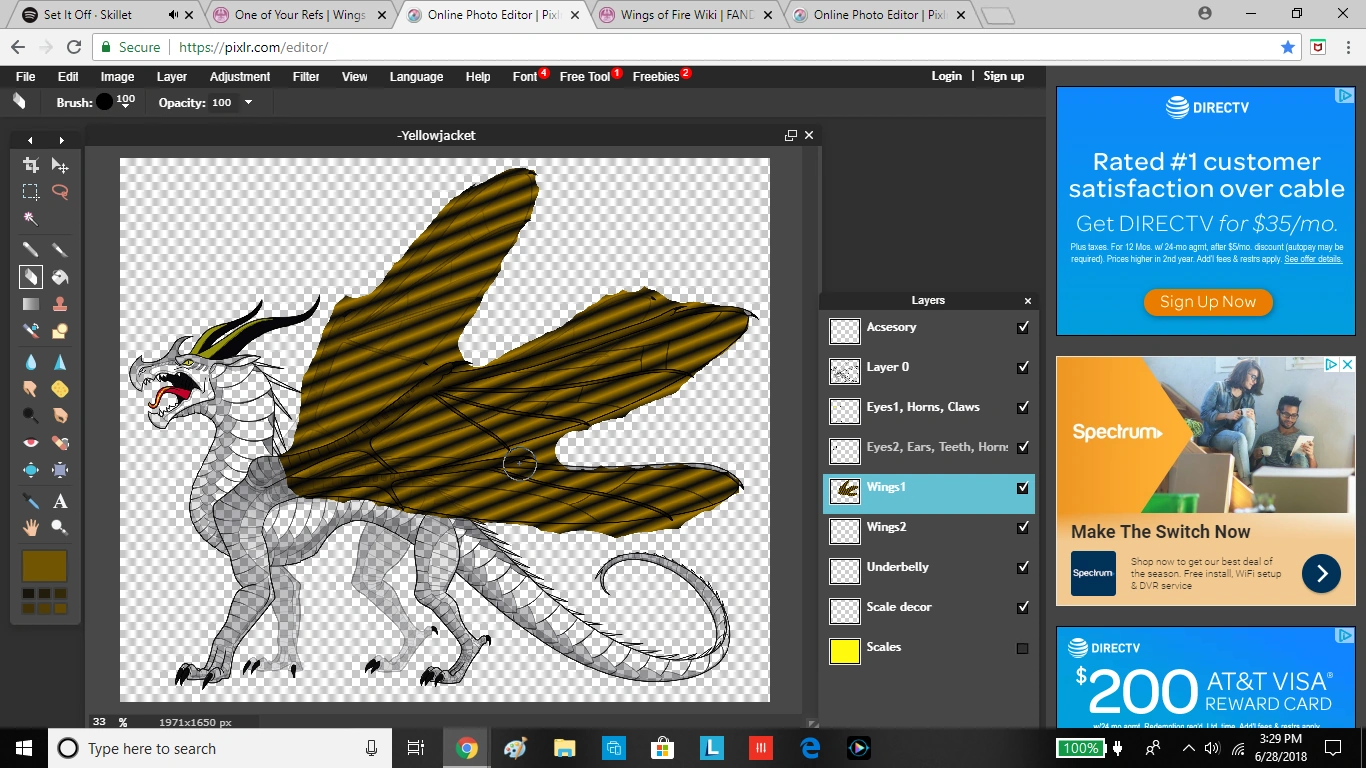This screenshot has width=1366, height=768.
Task: Click the Login link
Action: coord(946,76)
